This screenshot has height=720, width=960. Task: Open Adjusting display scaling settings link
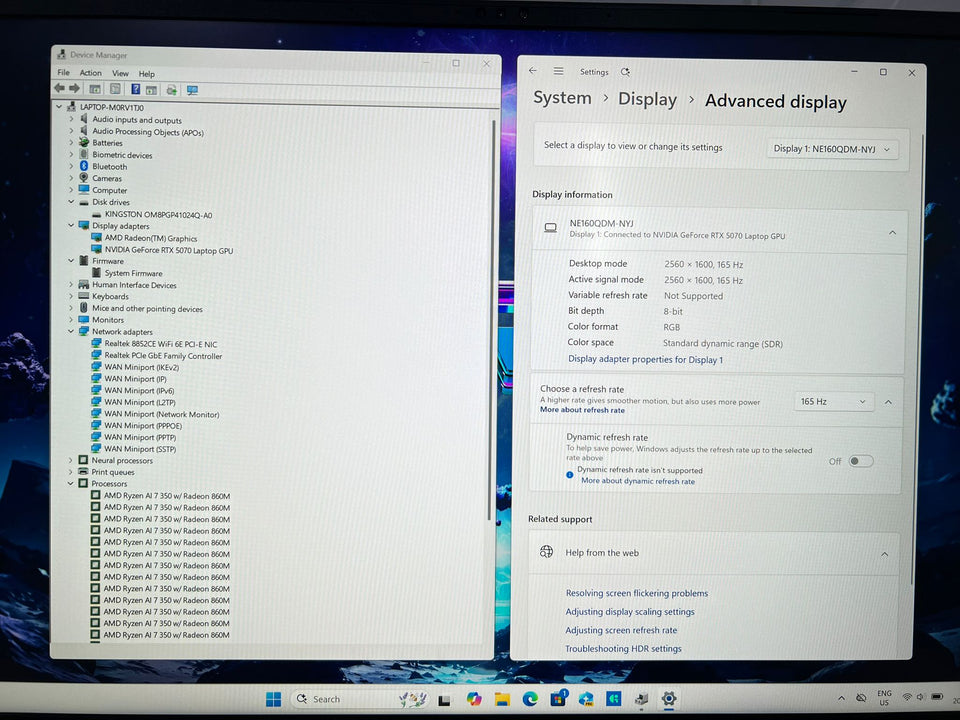630,612
